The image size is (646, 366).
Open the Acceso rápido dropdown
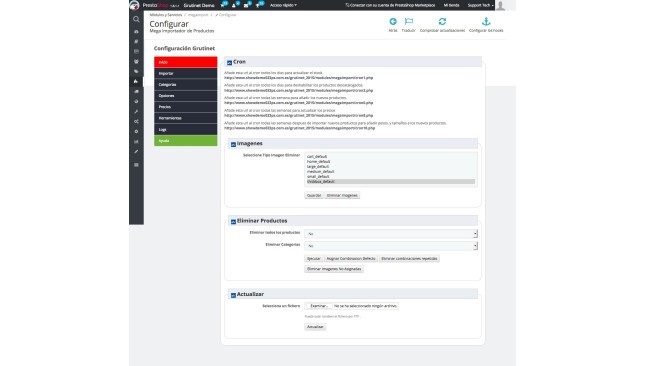tap(283, 5)
